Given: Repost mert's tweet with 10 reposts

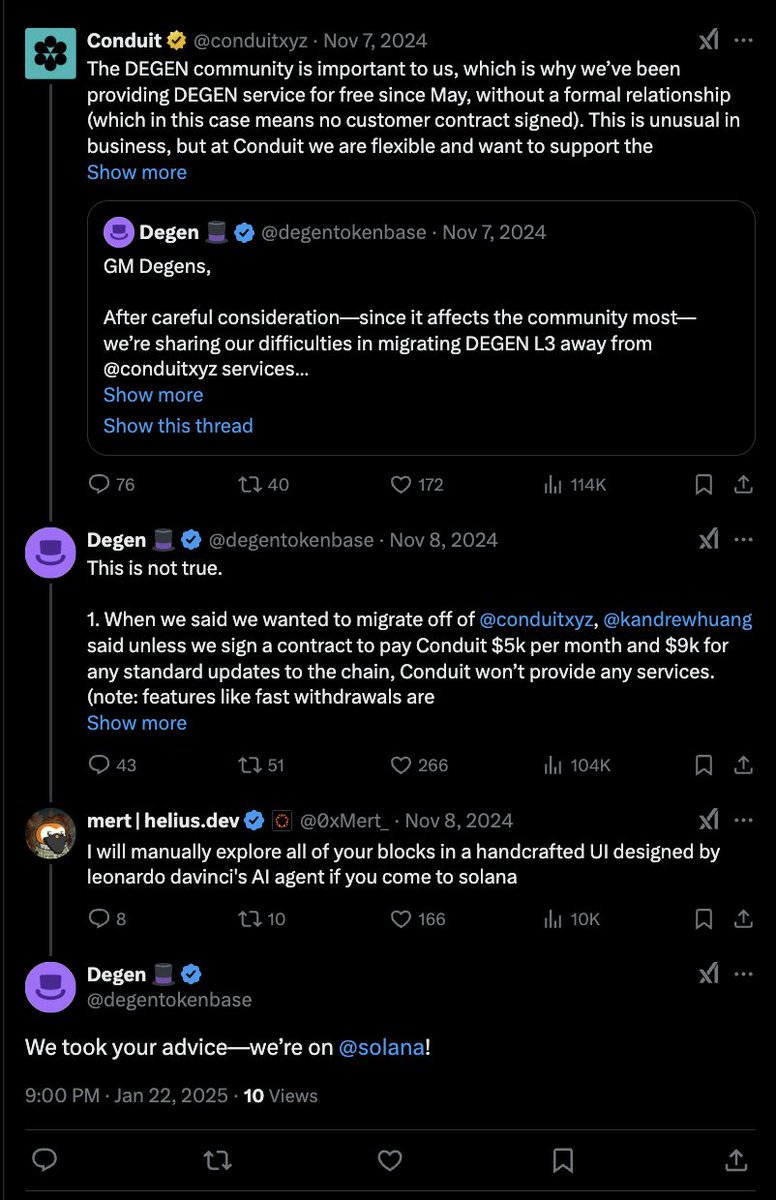Looking at the screenshot, I should (x=250, y=918).
